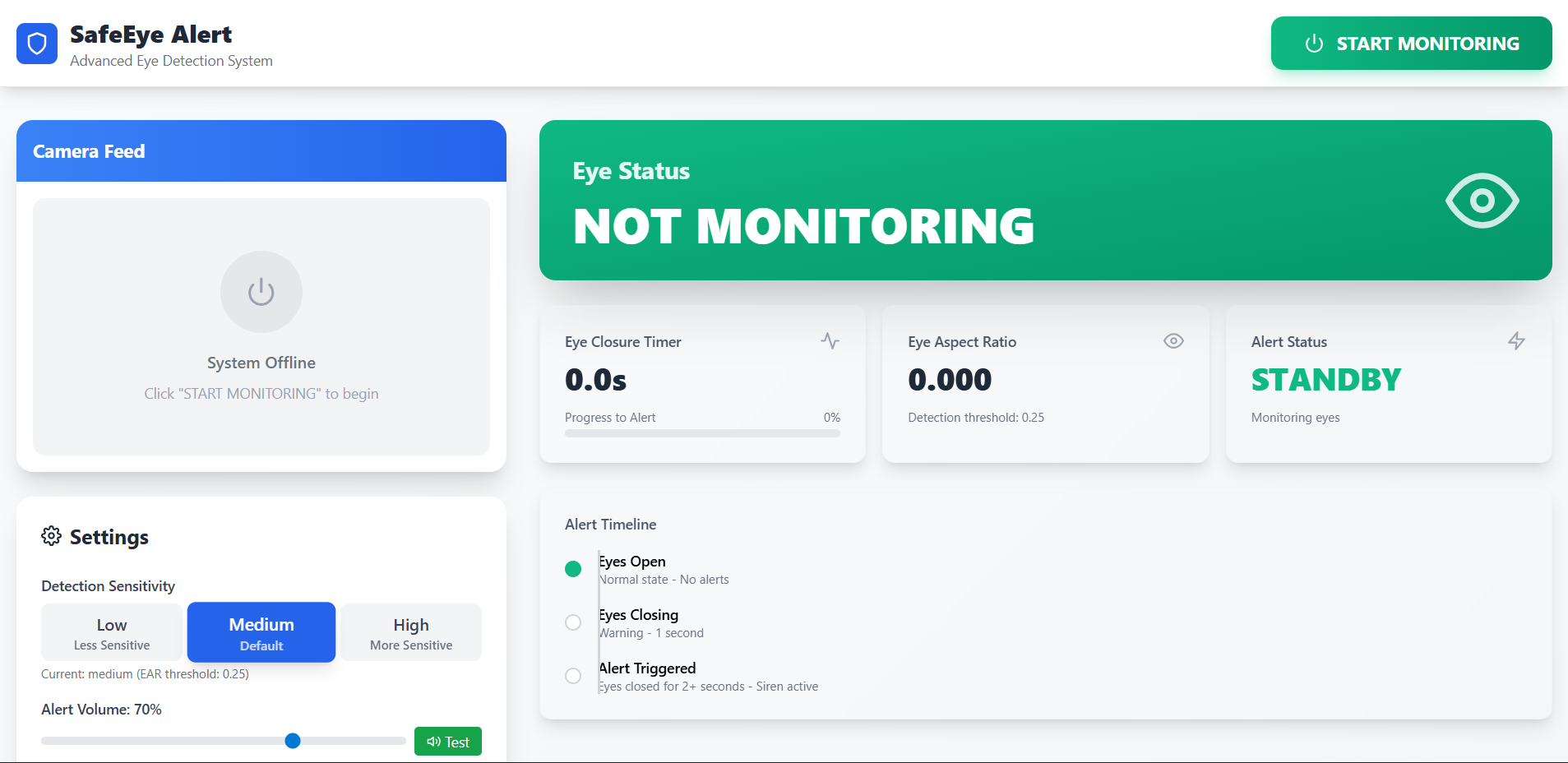Switch detection sensitivity to High

tap(410, 632)
